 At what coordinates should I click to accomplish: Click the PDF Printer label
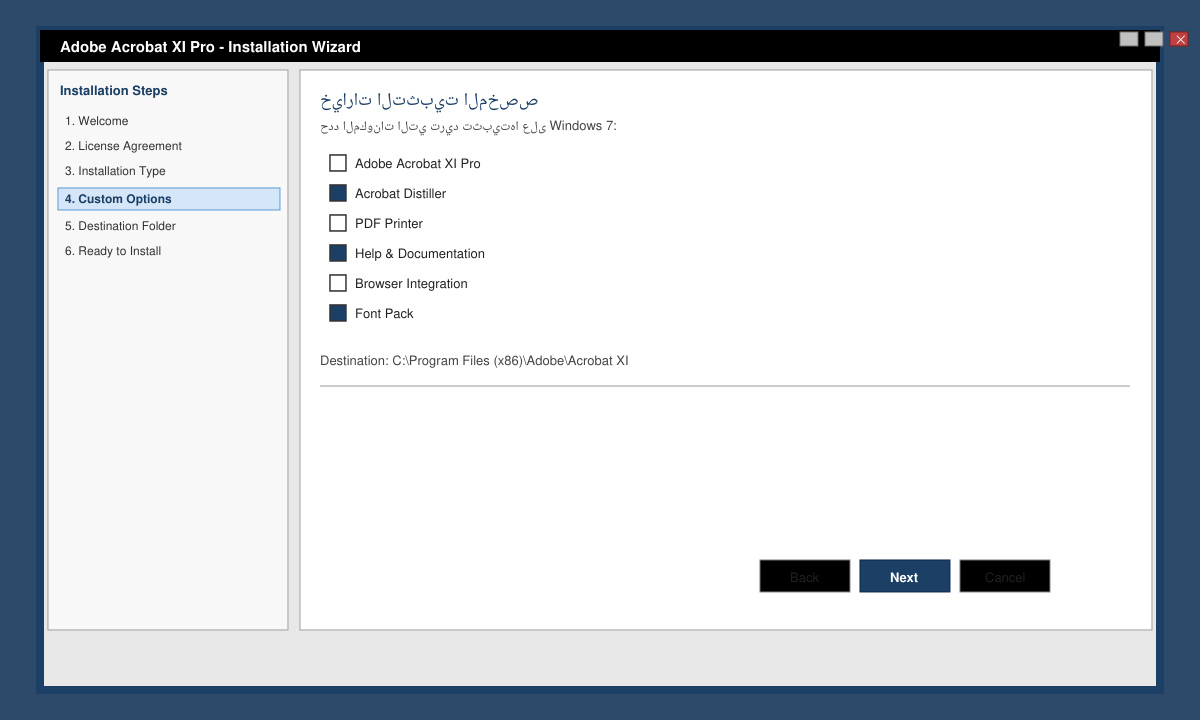point(389,224)
